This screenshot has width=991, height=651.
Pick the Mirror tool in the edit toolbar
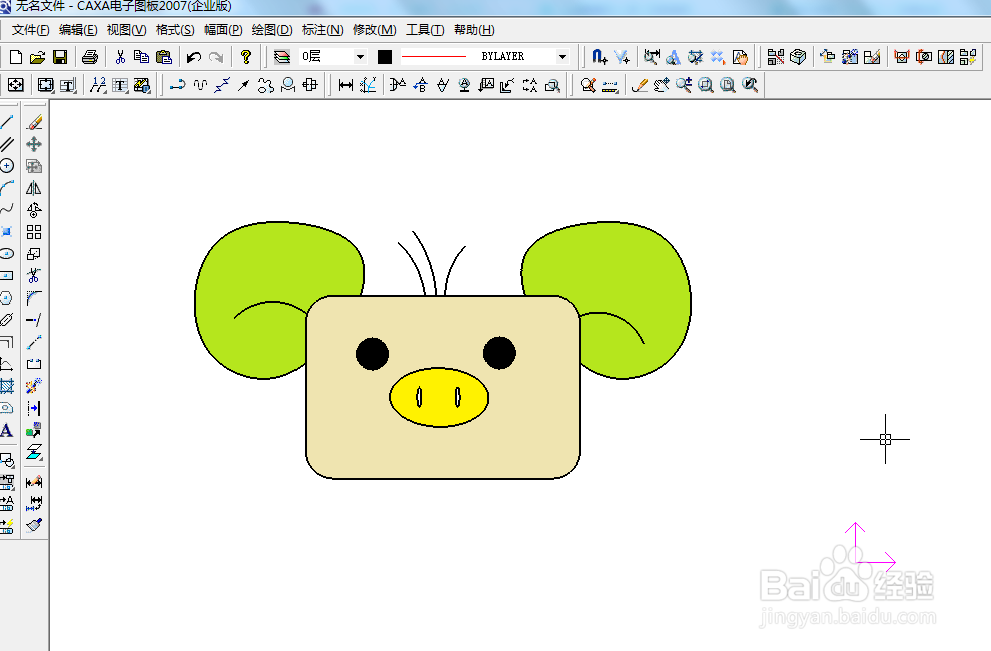coord(34,188)
